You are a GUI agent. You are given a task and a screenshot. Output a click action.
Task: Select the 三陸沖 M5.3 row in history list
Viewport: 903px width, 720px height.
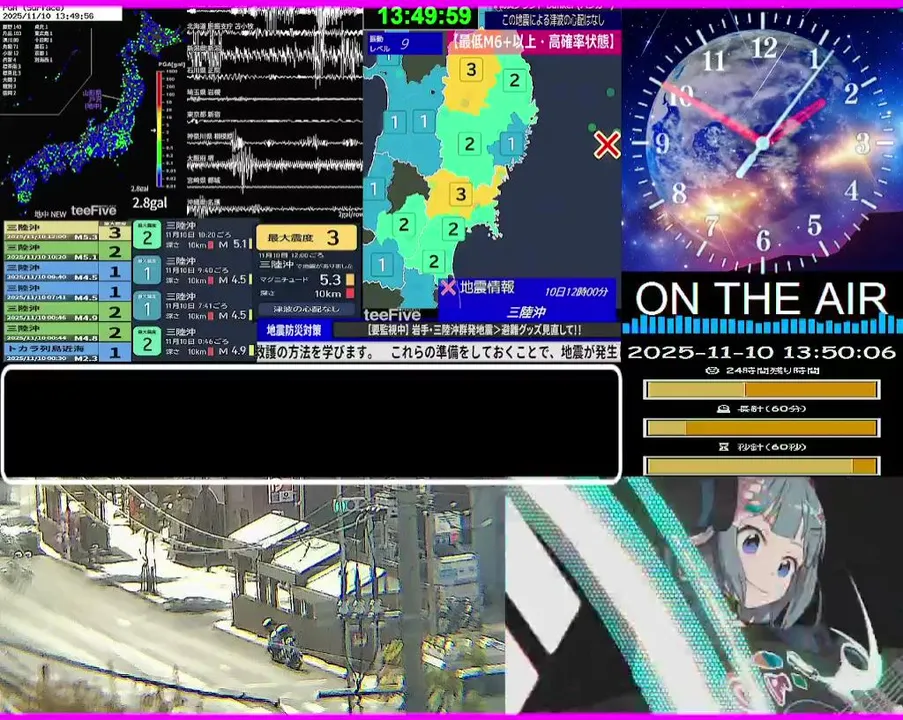click(x=67, y=232)
